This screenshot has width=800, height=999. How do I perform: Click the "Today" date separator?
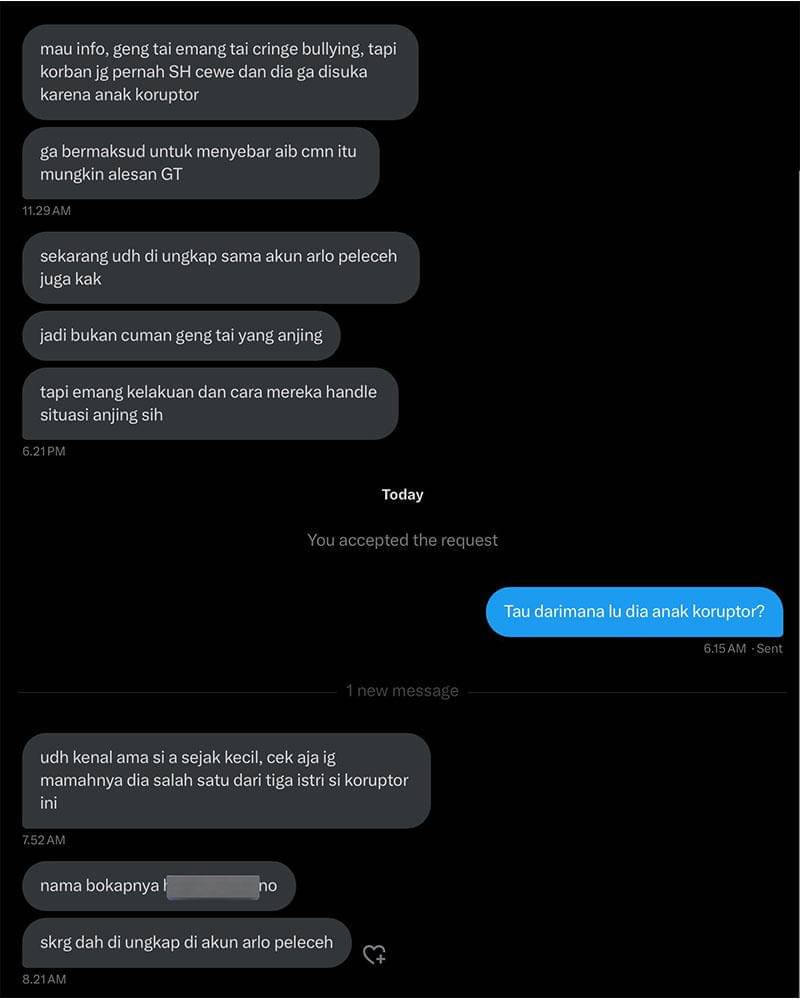[x=402, y=494]
